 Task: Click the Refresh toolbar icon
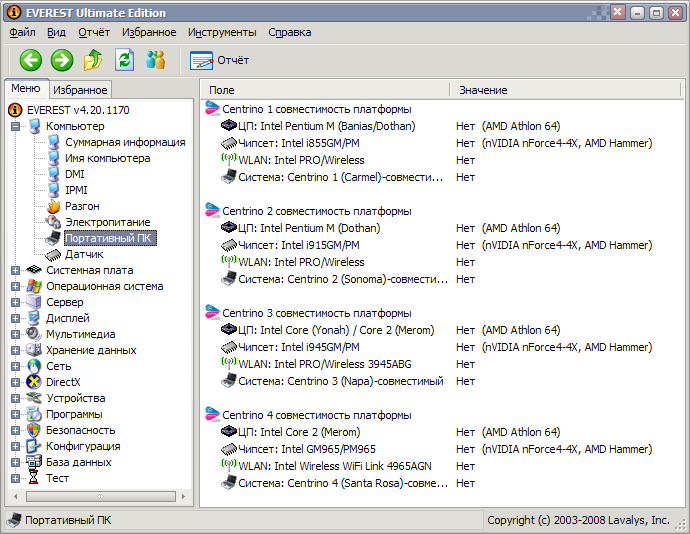124,60
